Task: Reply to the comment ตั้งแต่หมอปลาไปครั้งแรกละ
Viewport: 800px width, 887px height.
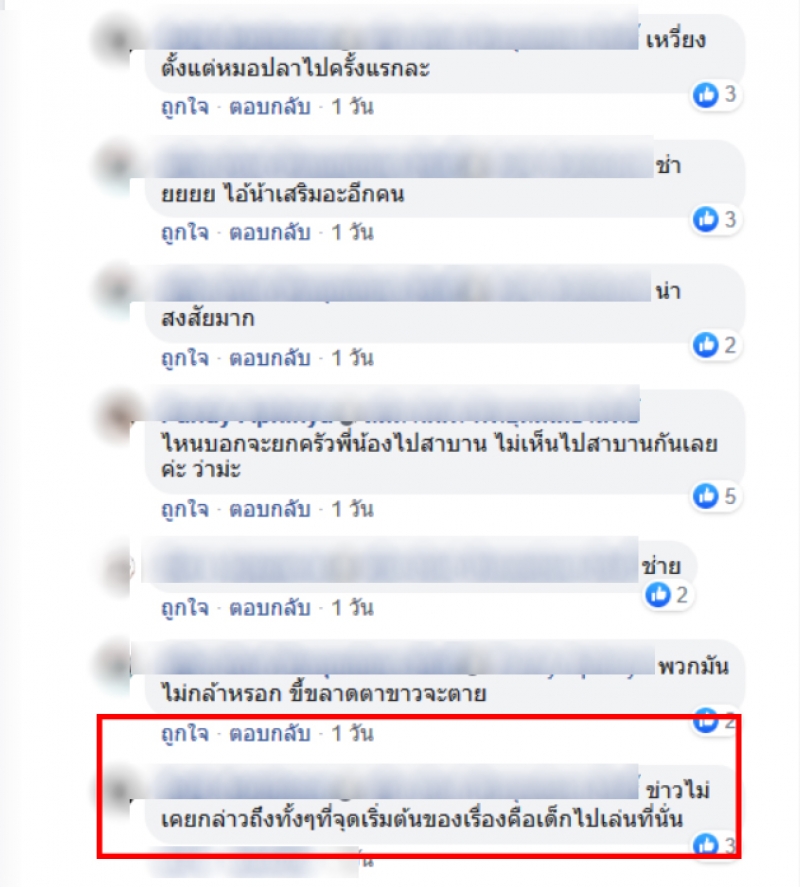Action: coord(270,106)
